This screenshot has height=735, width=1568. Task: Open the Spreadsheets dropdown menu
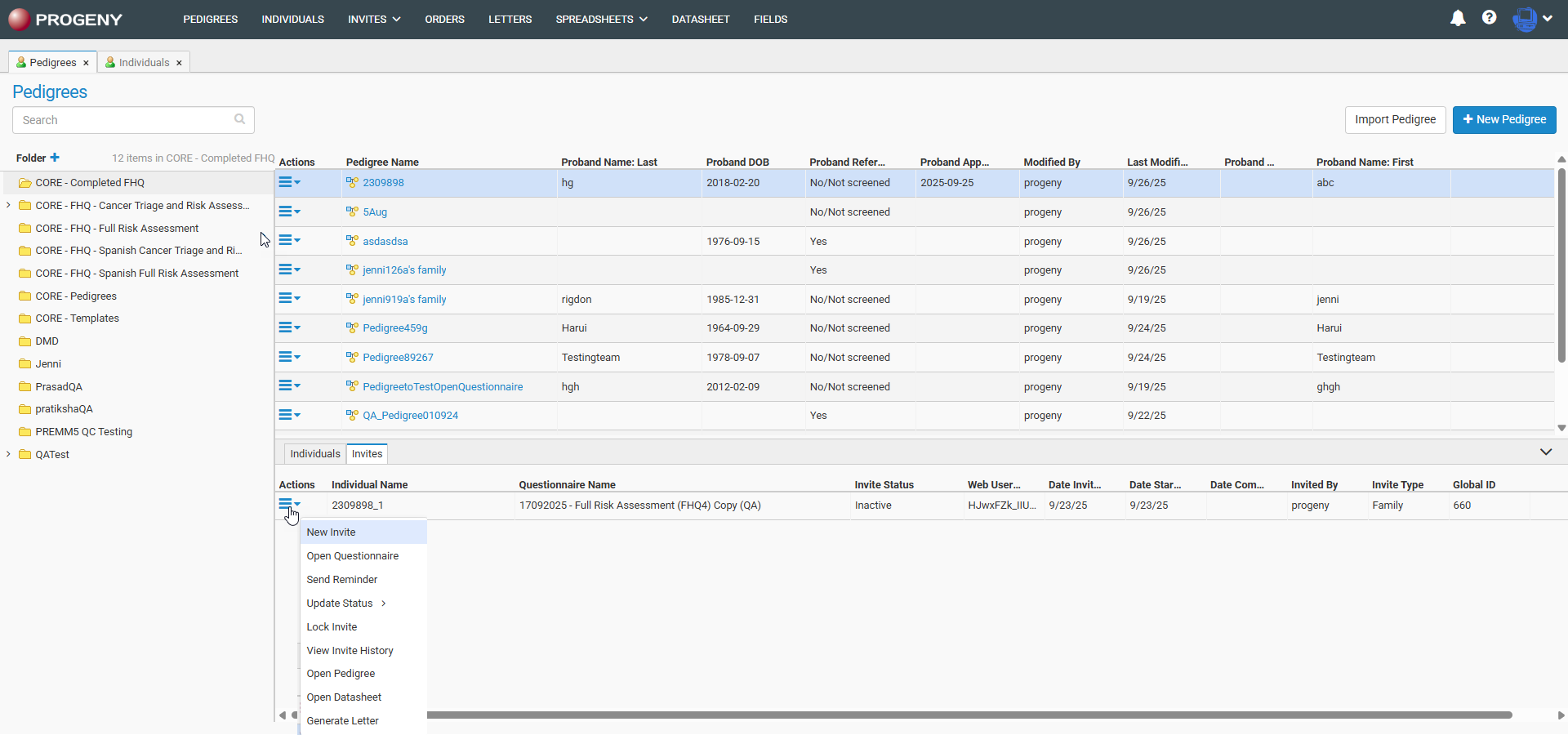coord(601,19)
